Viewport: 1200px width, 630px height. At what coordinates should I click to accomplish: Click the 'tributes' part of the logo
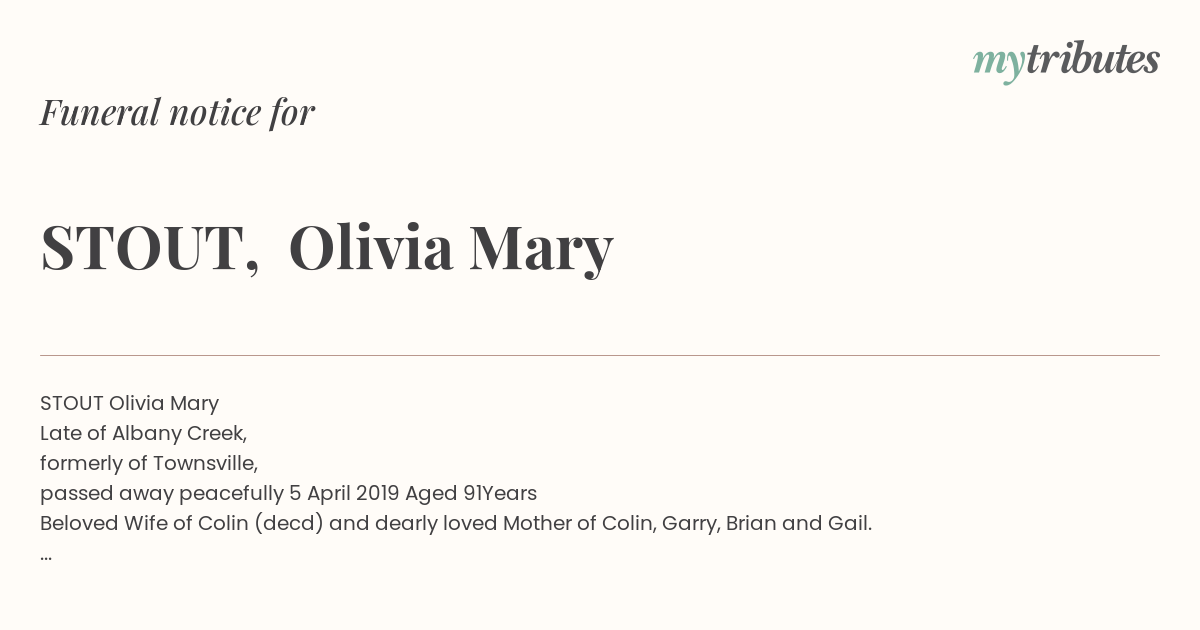coord(1092,59)
